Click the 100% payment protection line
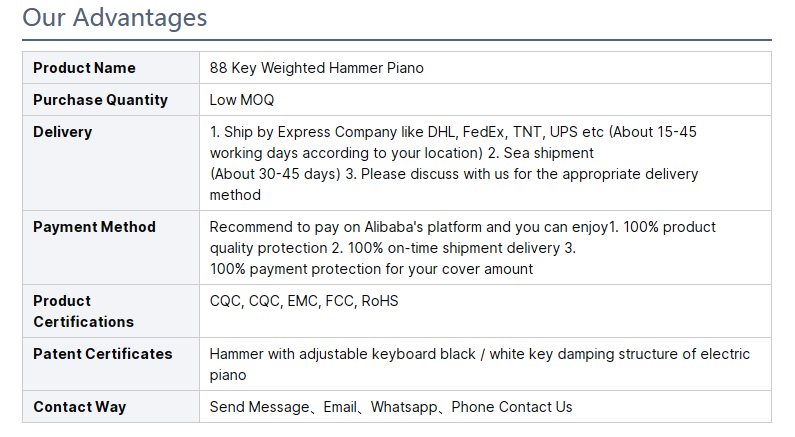Viewport: 795px width, 437px height. 371,269
